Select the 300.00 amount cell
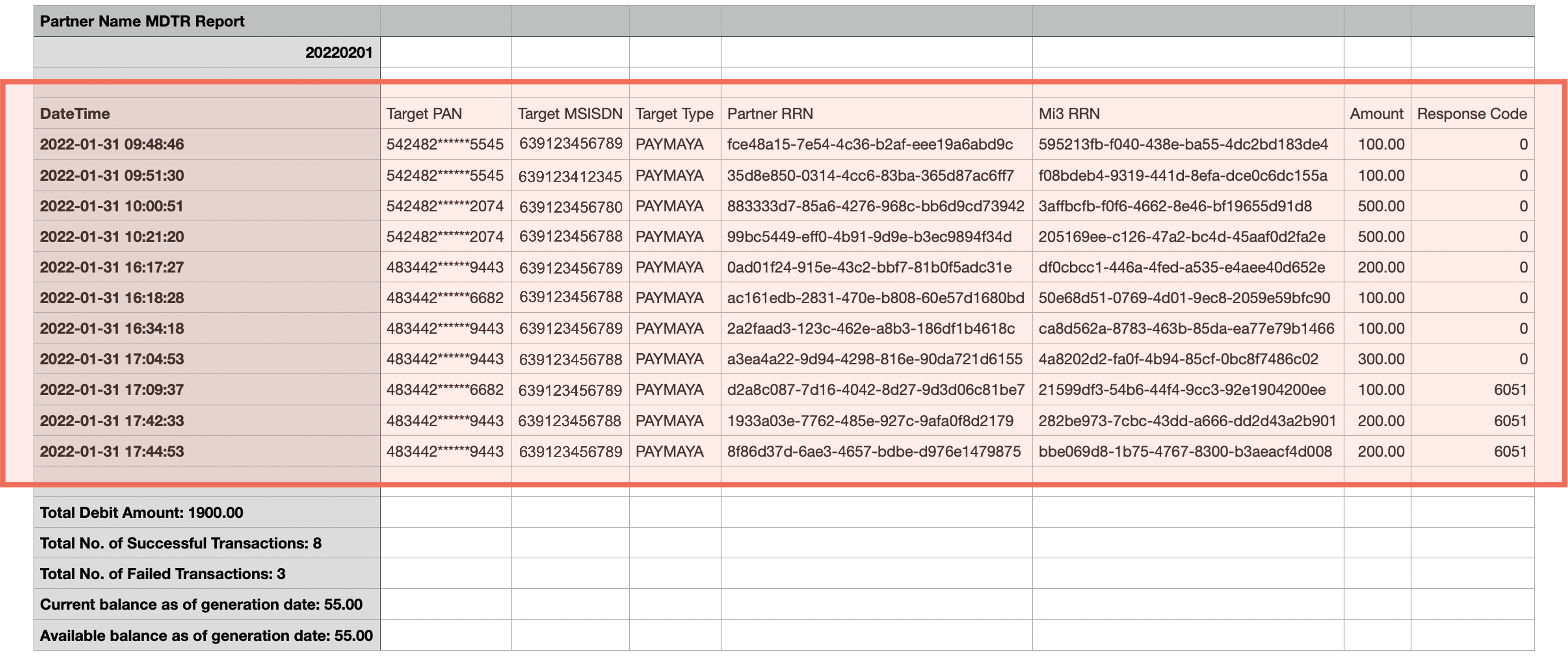1568x657 pixels. click(1380, 359)
